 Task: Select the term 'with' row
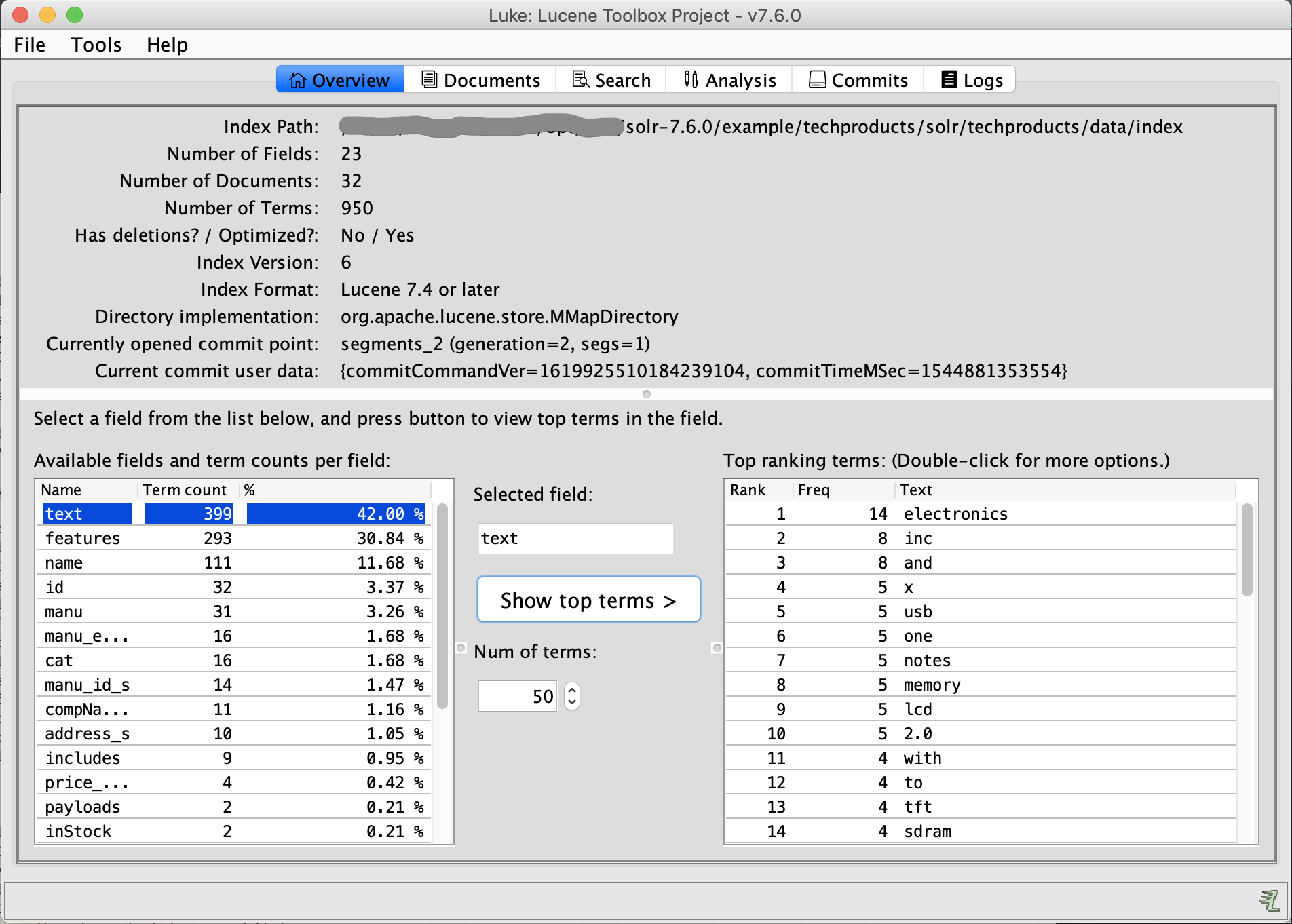[981, 758]
